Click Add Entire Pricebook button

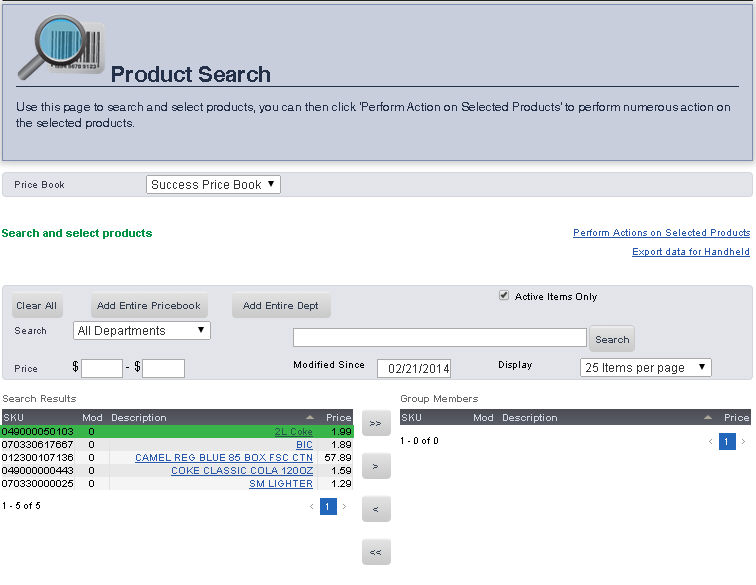[x=149, y=306]
